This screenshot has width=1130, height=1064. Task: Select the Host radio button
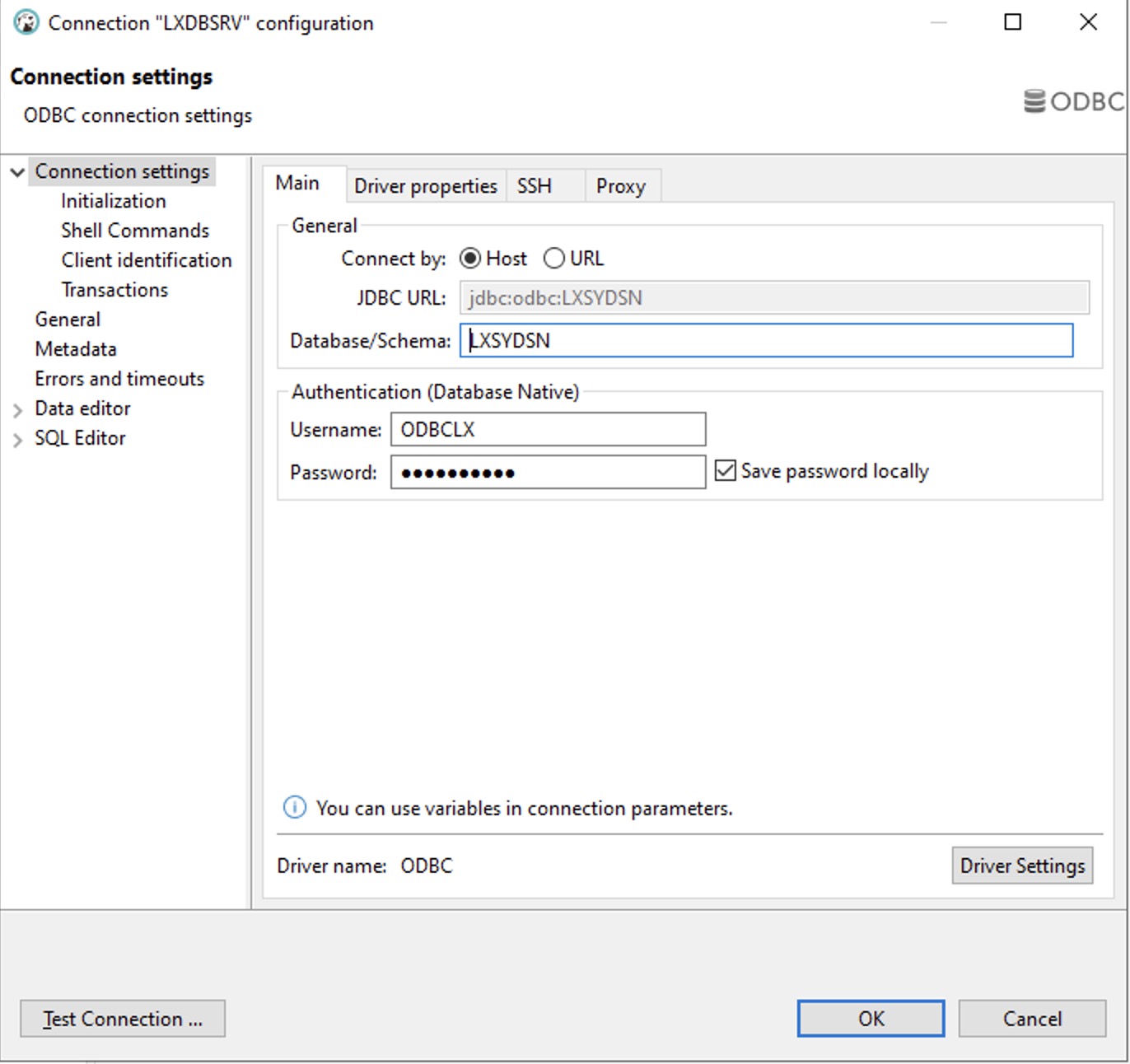coord(469,258)
